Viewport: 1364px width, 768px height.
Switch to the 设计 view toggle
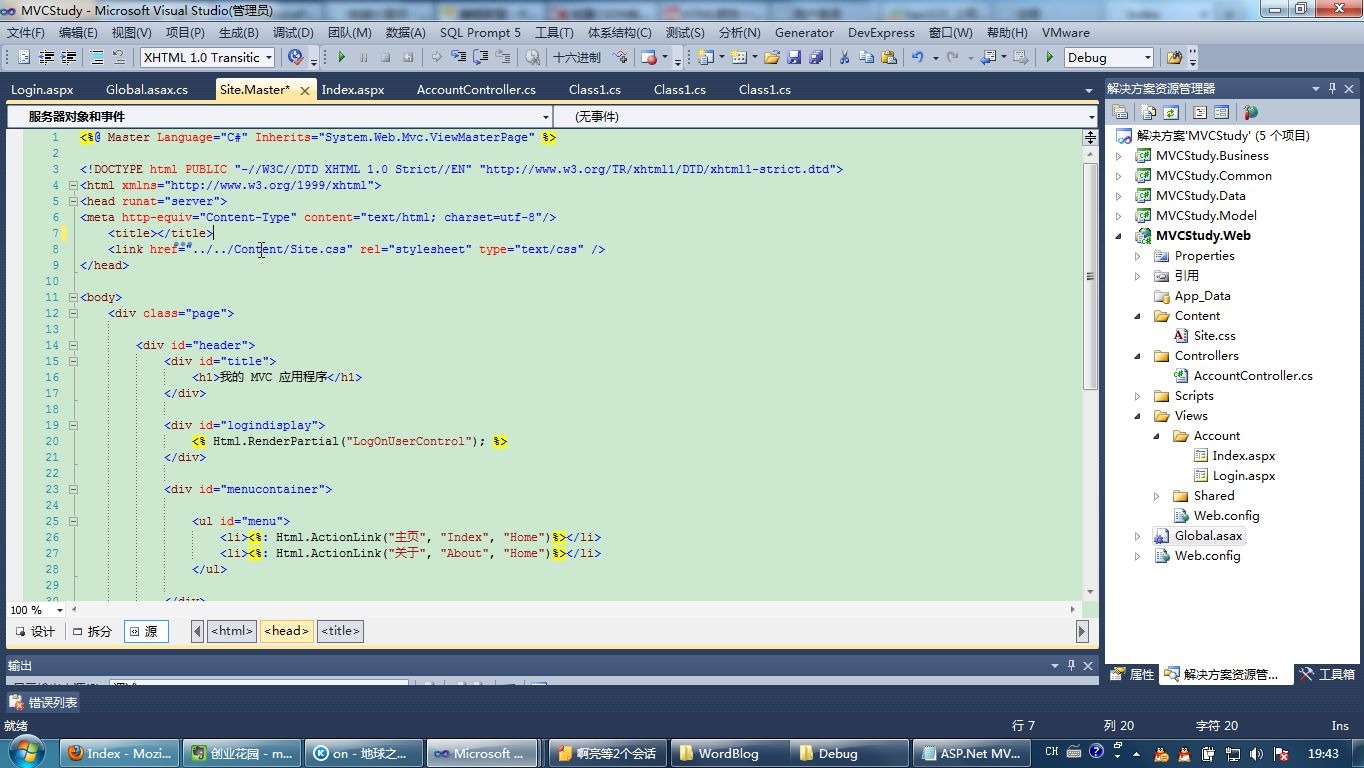point(40,631)
